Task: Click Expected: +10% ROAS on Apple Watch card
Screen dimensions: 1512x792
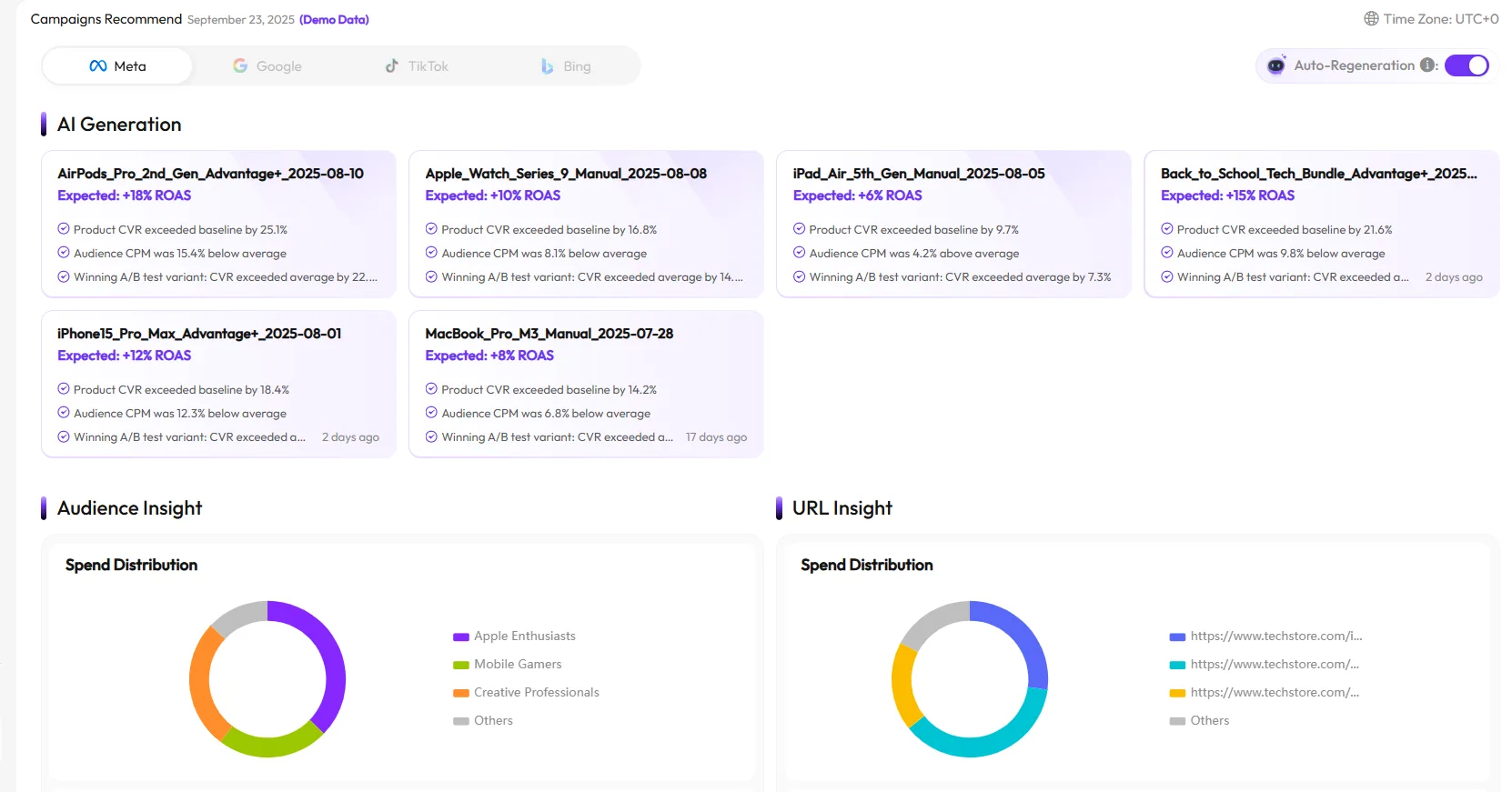Action: pyautogui.click(x=493, y=195)
